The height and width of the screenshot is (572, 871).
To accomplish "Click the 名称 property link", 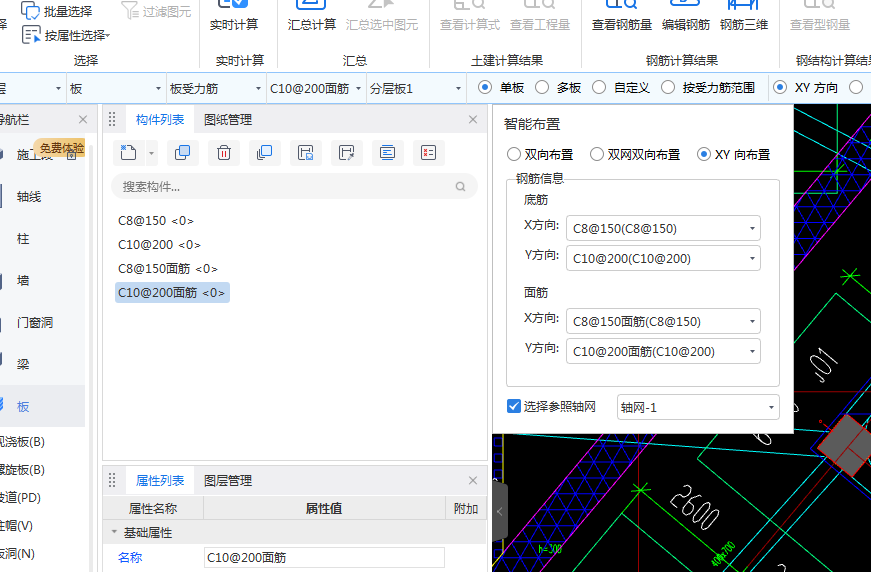I will pos(130,557).
